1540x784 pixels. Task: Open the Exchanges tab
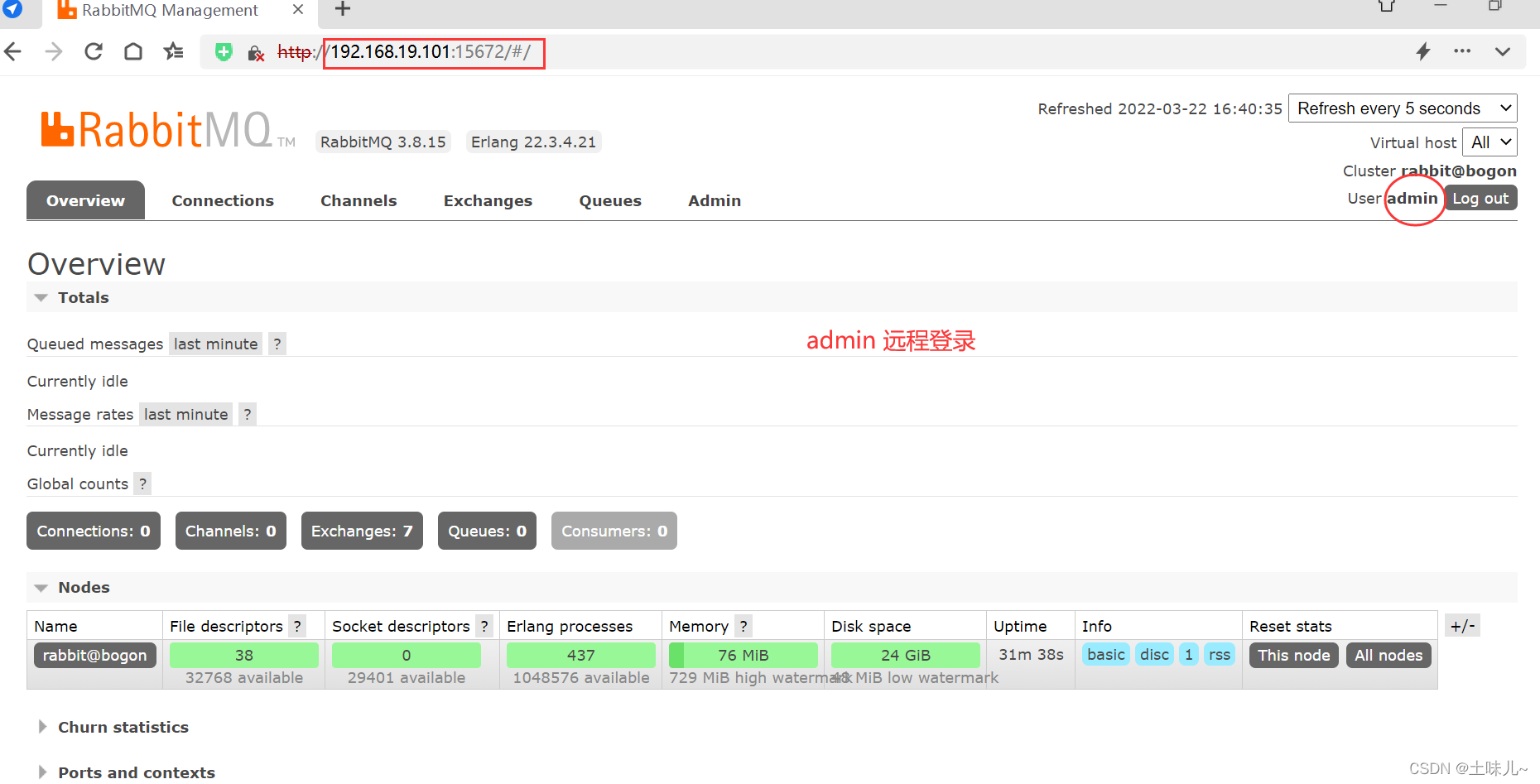coord(488,200)
